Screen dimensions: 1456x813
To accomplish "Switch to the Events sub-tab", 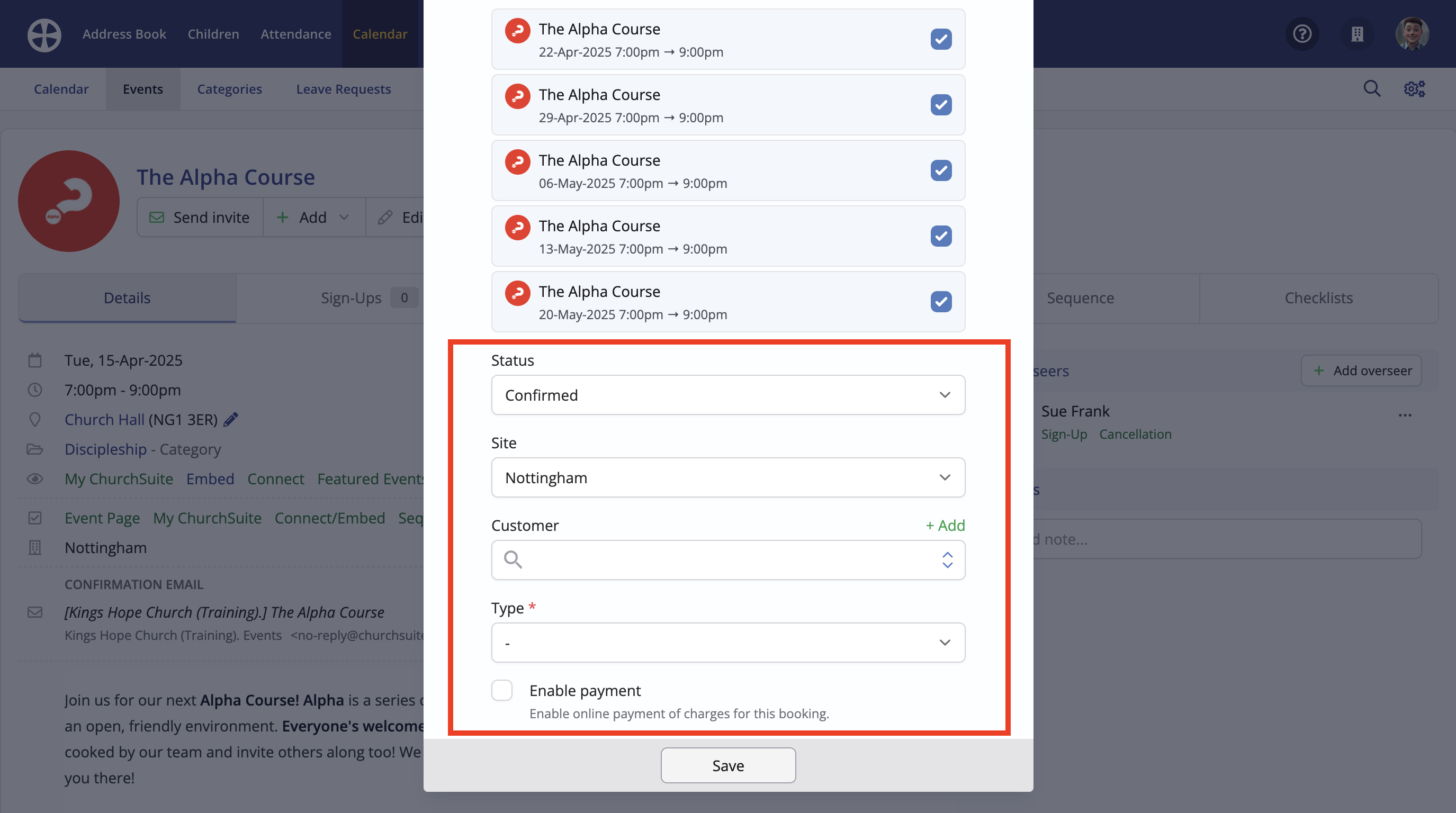I will (x=142, y=89).
